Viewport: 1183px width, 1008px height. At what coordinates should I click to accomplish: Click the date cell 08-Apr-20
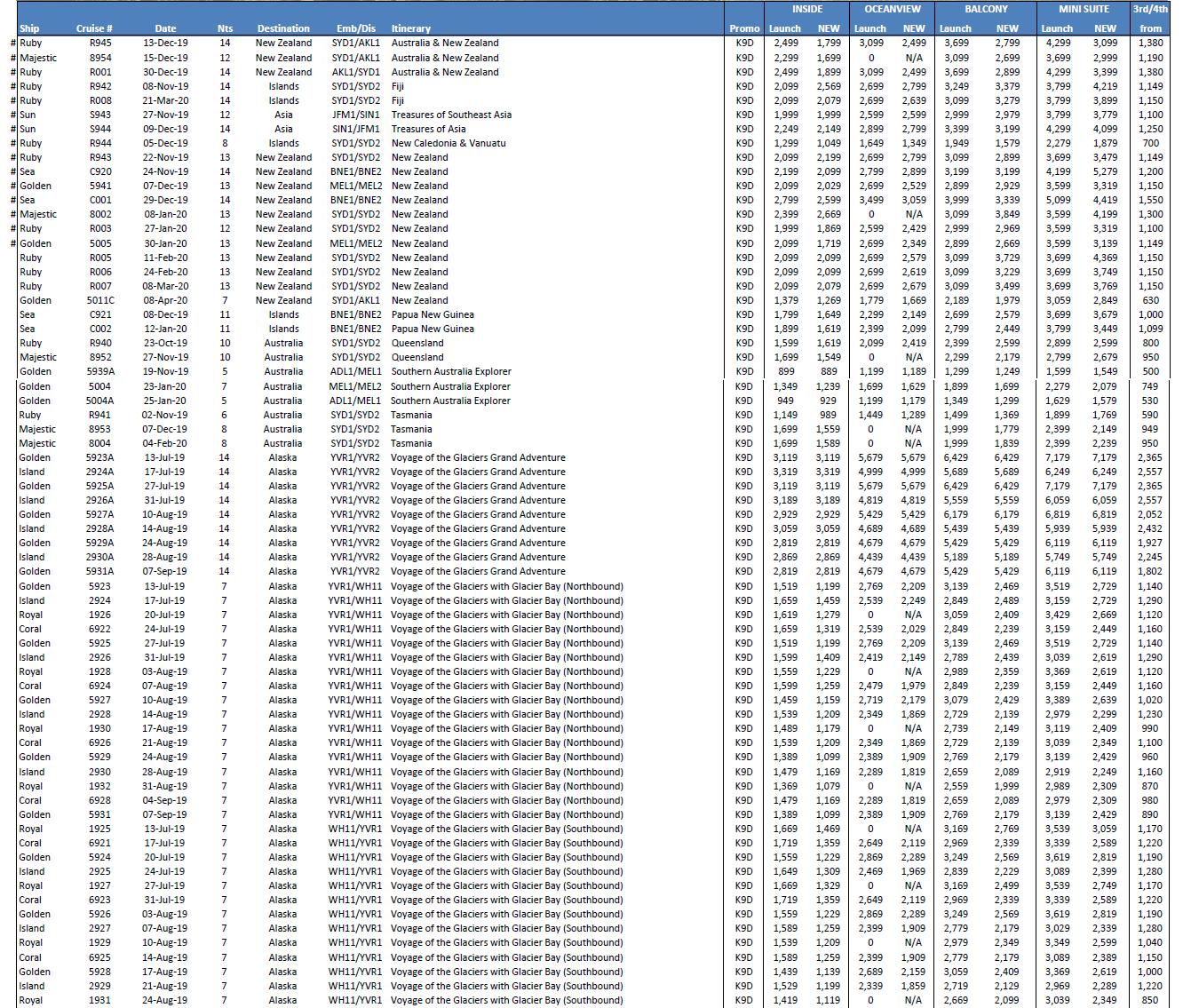click(x=165, y=300)
